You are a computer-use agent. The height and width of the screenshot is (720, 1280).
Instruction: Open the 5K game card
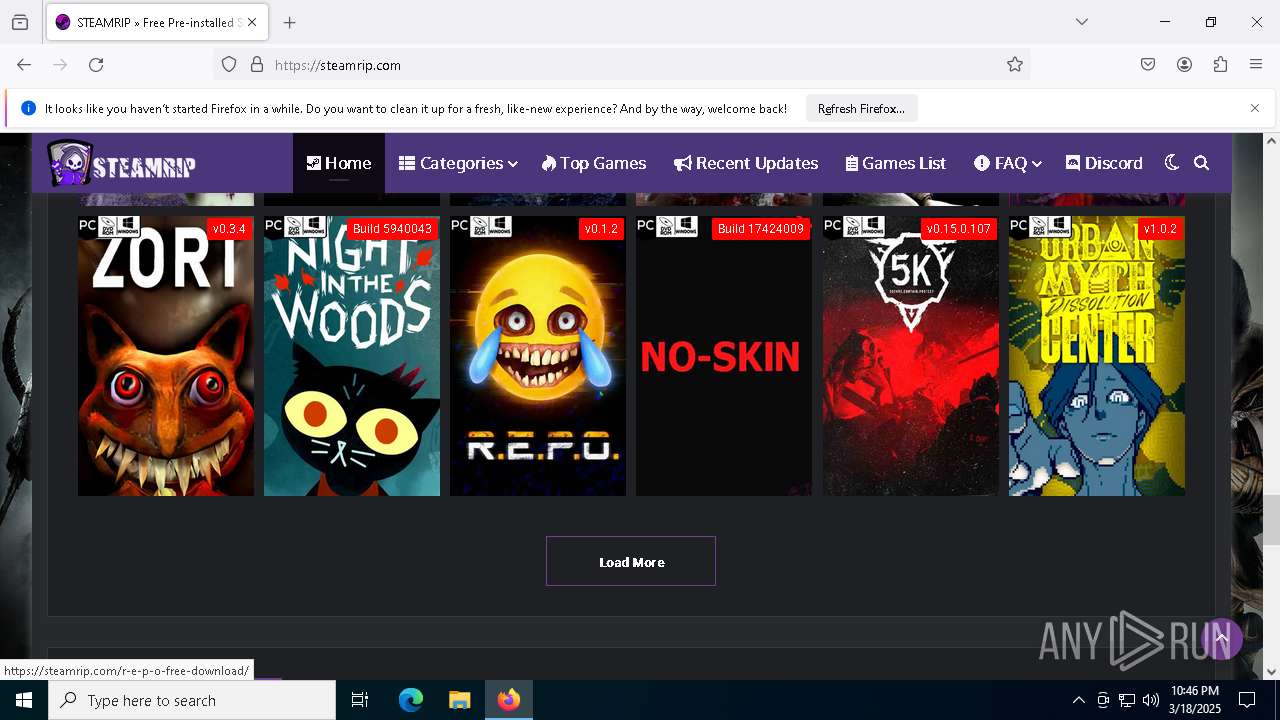[910, 356]
